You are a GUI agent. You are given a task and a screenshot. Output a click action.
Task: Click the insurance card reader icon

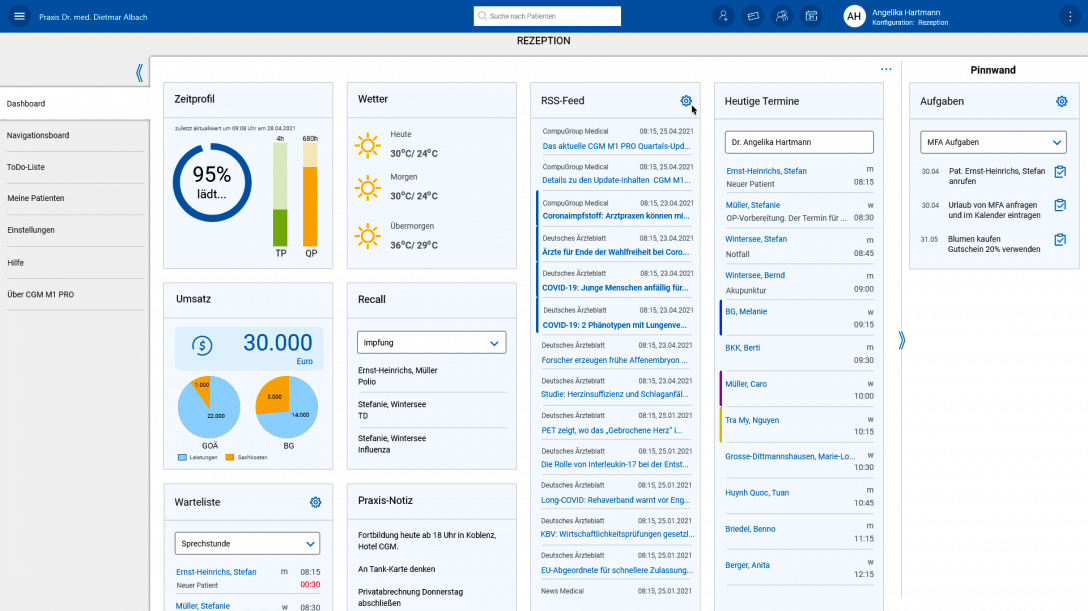point(753,16)
